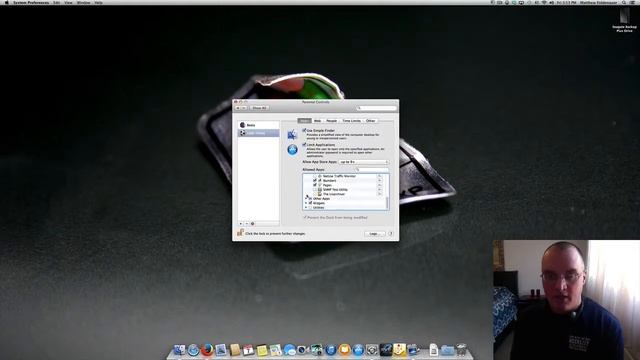The width and height of the screenshot is (640, 360).
Task: Uncheck Numbers in Allowed Apps
Action: pyautogui.click(x=315, y=180)
